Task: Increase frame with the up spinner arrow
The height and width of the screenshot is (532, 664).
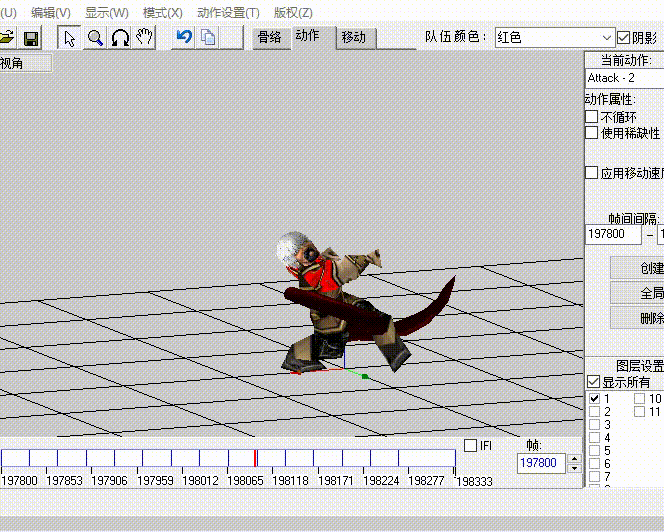Action: coord(574,459)
